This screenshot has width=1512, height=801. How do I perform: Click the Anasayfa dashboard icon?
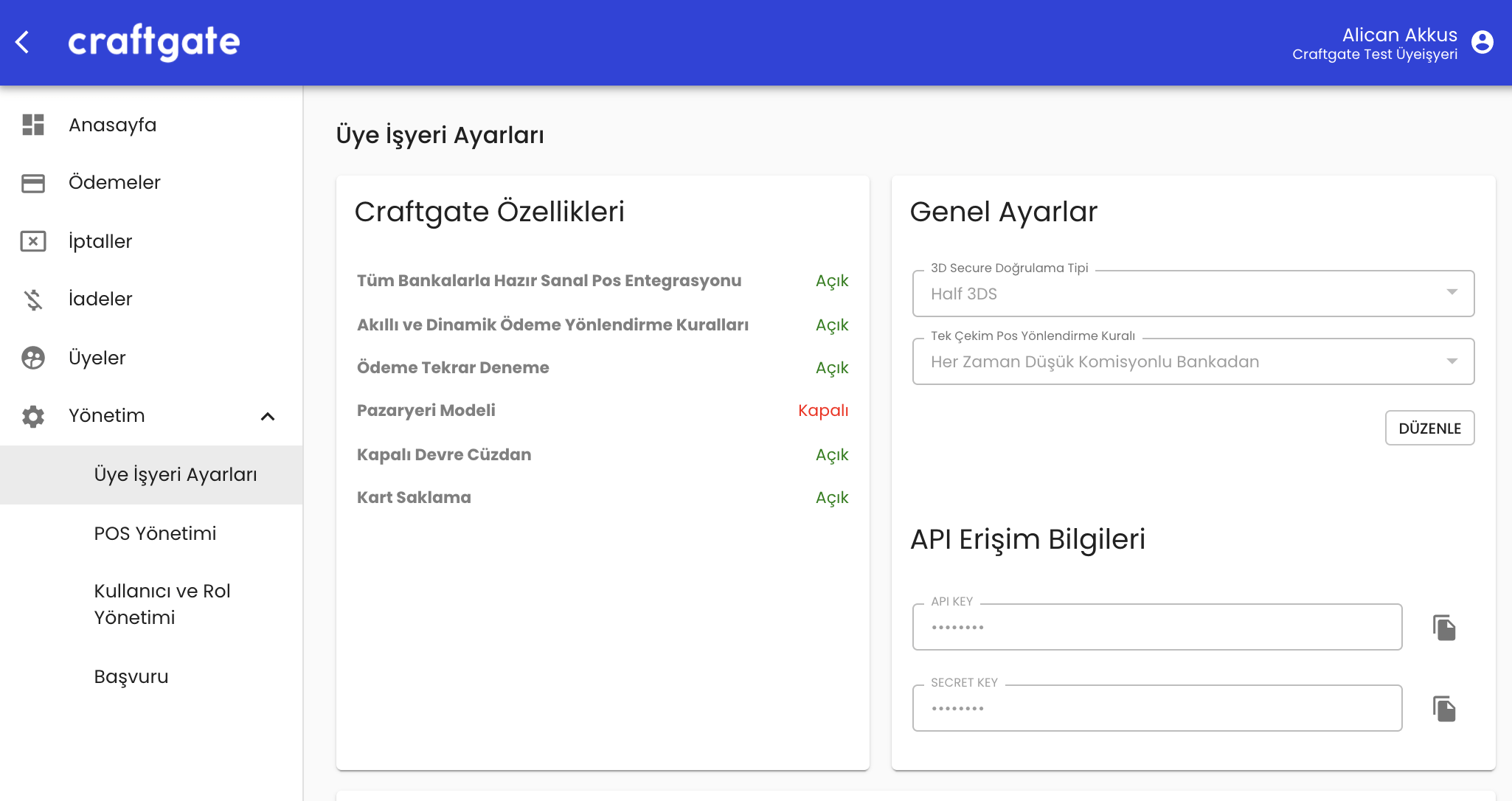point(33,125)
